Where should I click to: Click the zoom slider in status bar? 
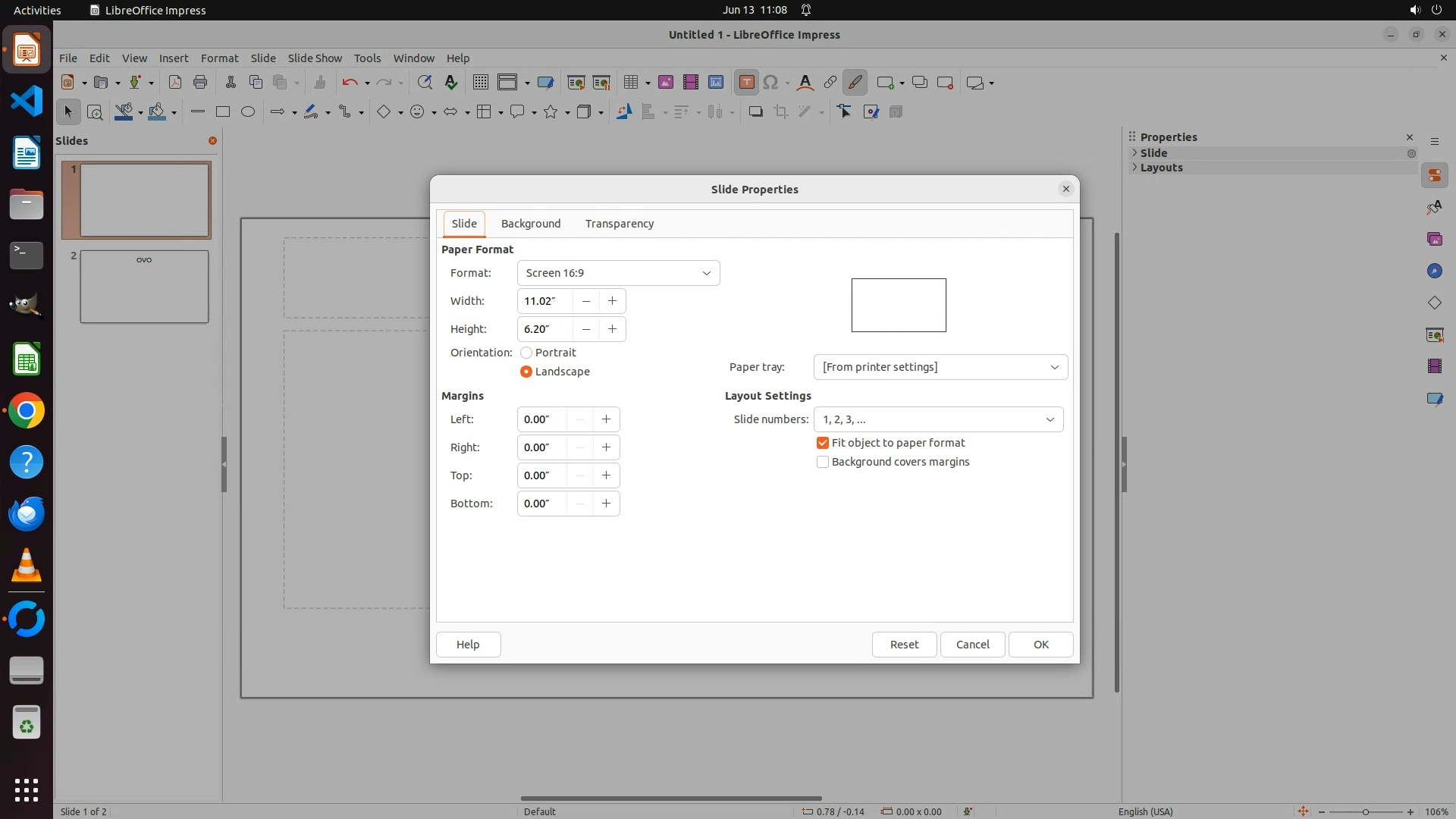1365,811
